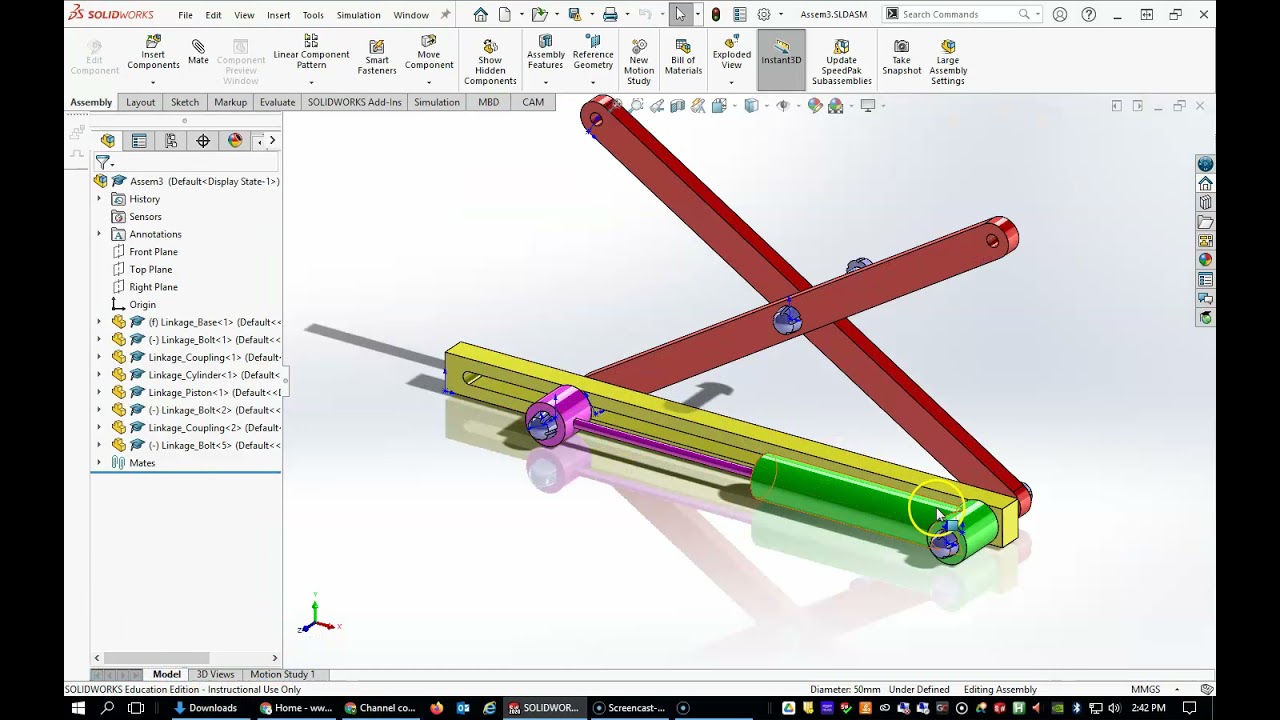Create an Exploded View
This screenshot has height=720, width=1280.
[x=732, y=53]
